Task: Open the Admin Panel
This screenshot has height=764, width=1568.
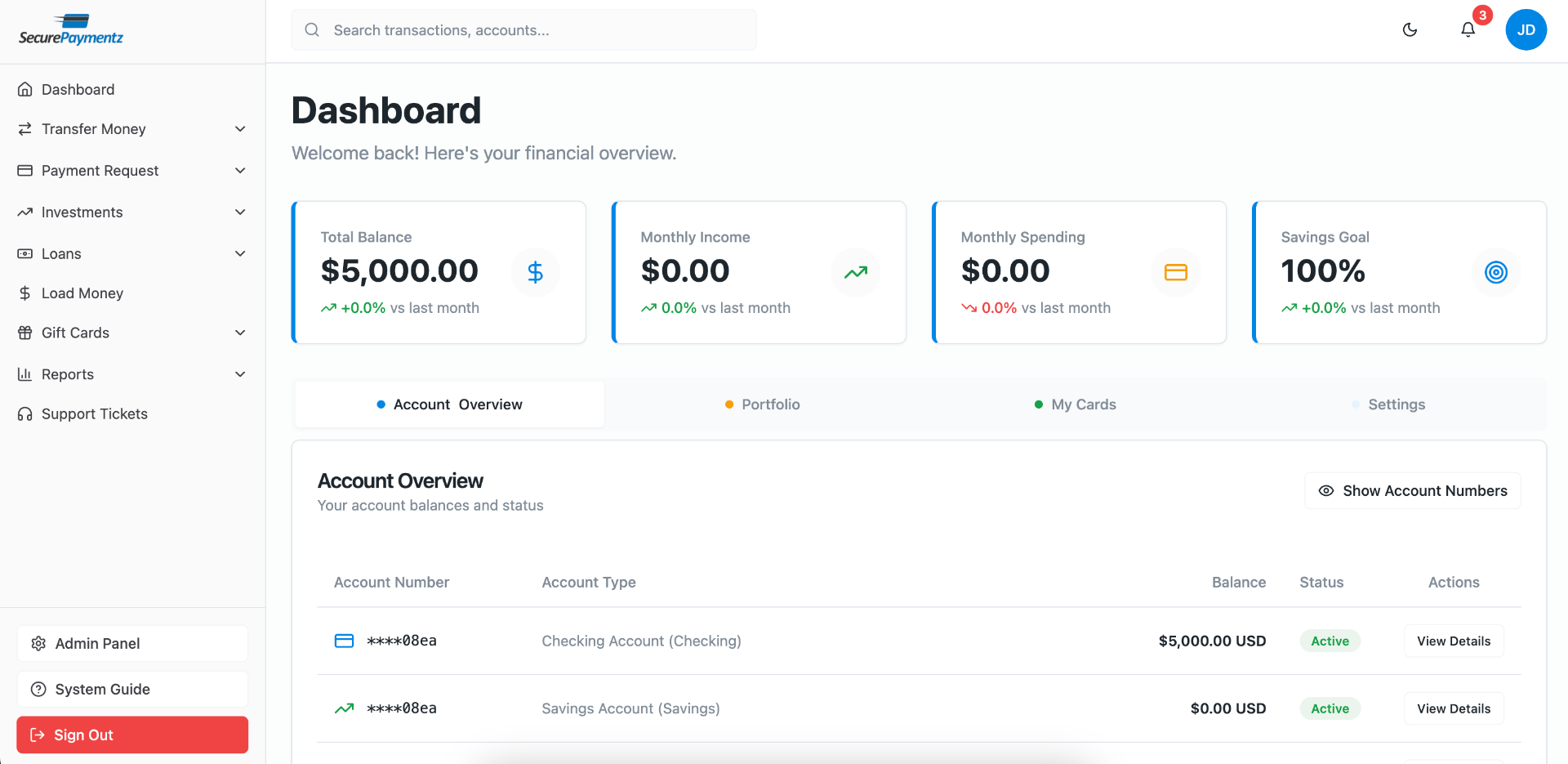Action: click(x=131, y=643)
